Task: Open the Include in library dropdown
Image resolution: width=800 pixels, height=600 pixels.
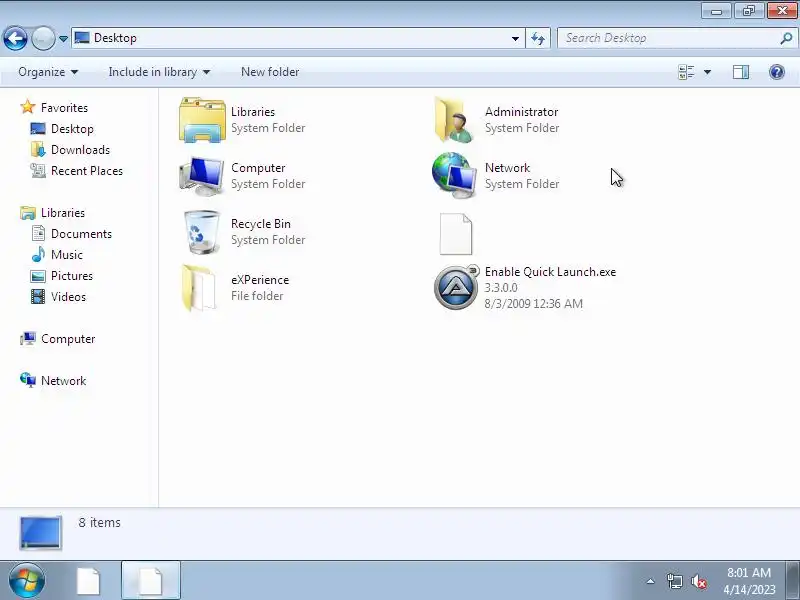Action: coord(159,72)
